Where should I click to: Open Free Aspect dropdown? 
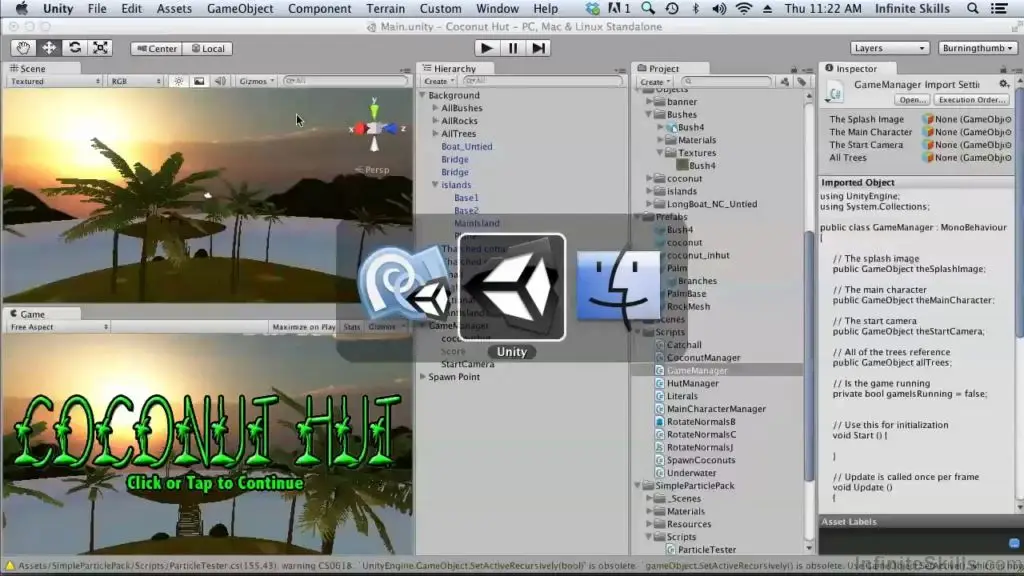point(59,327)
